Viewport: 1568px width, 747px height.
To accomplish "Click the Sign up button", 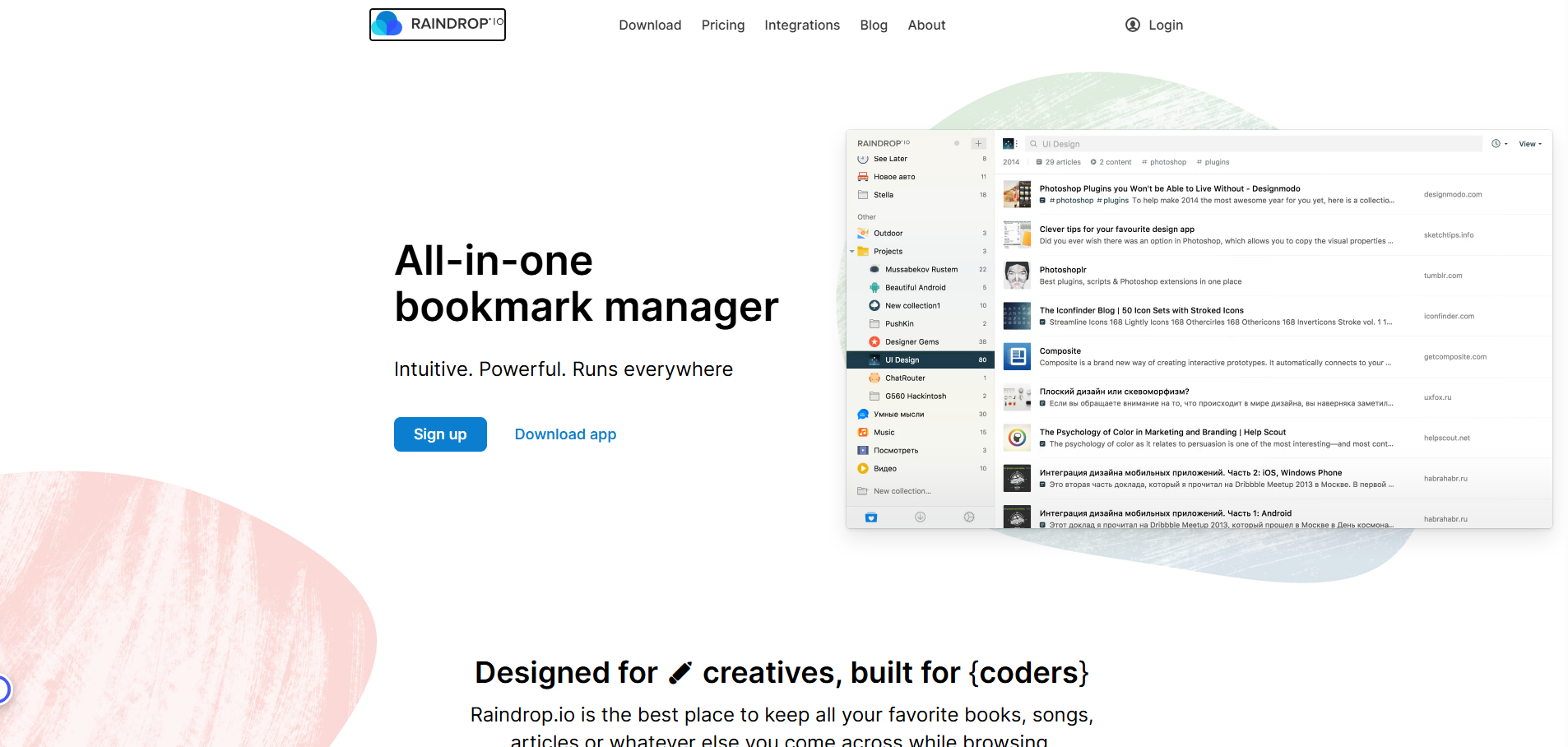I will [440, 434].
